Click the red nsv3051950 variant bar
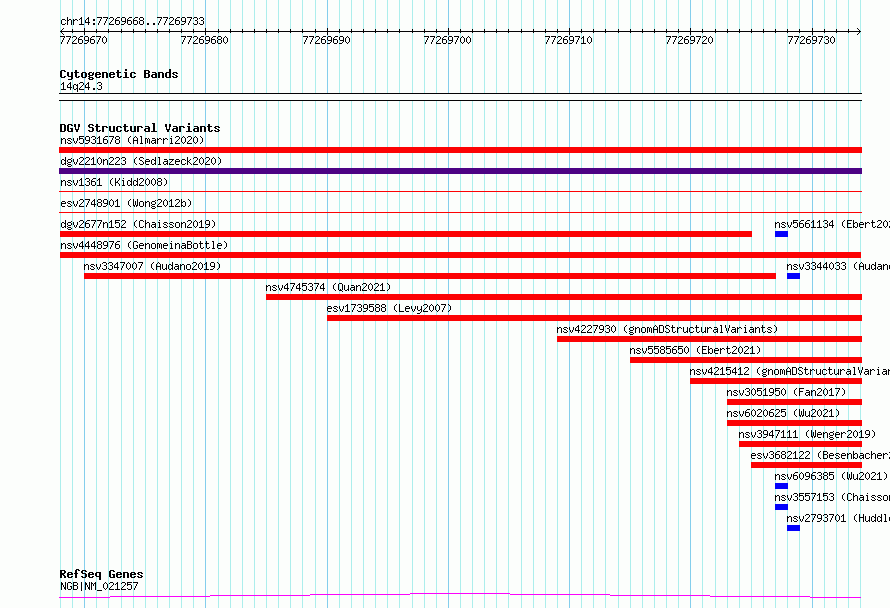Viewport: 890px width, 608px height. pos(794,402)
